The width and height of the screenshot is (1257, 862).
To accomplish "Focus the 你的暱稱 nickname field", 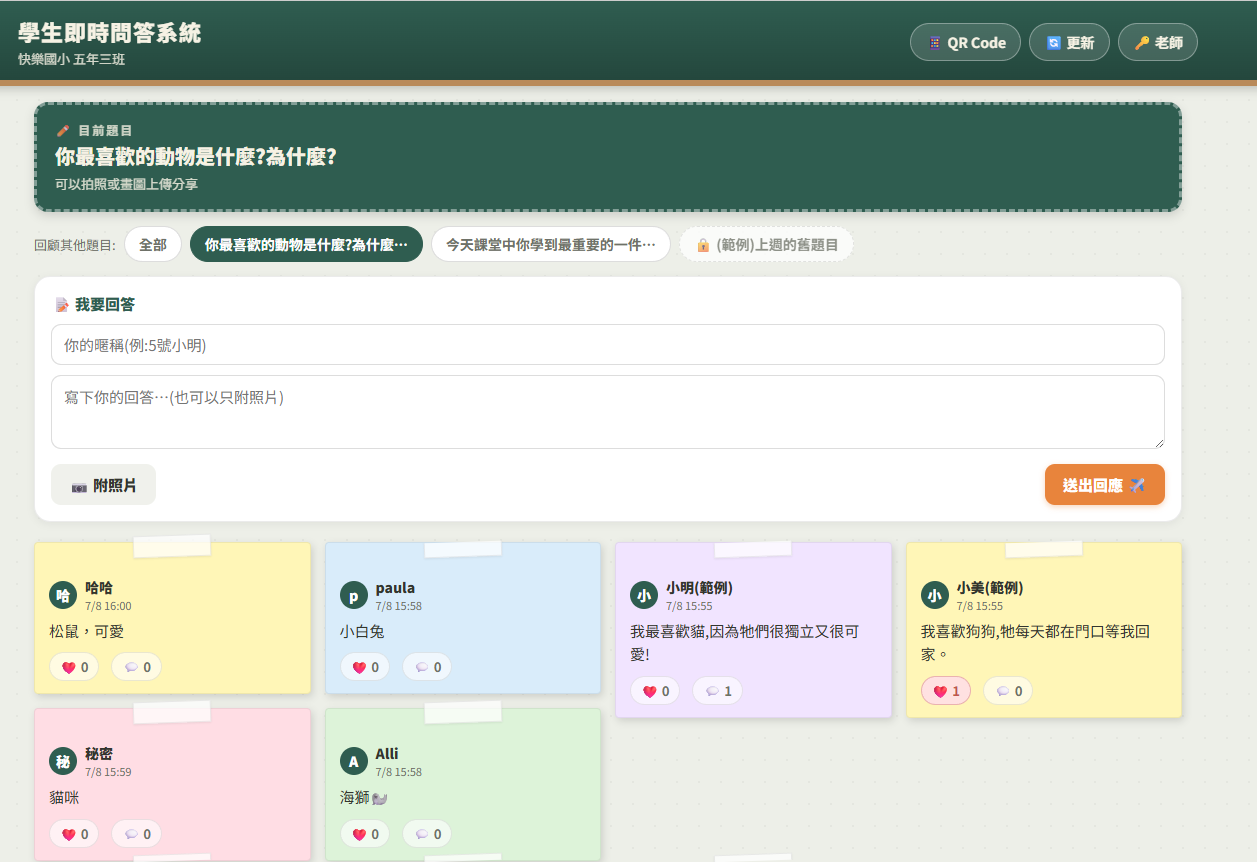I will 608,345.
